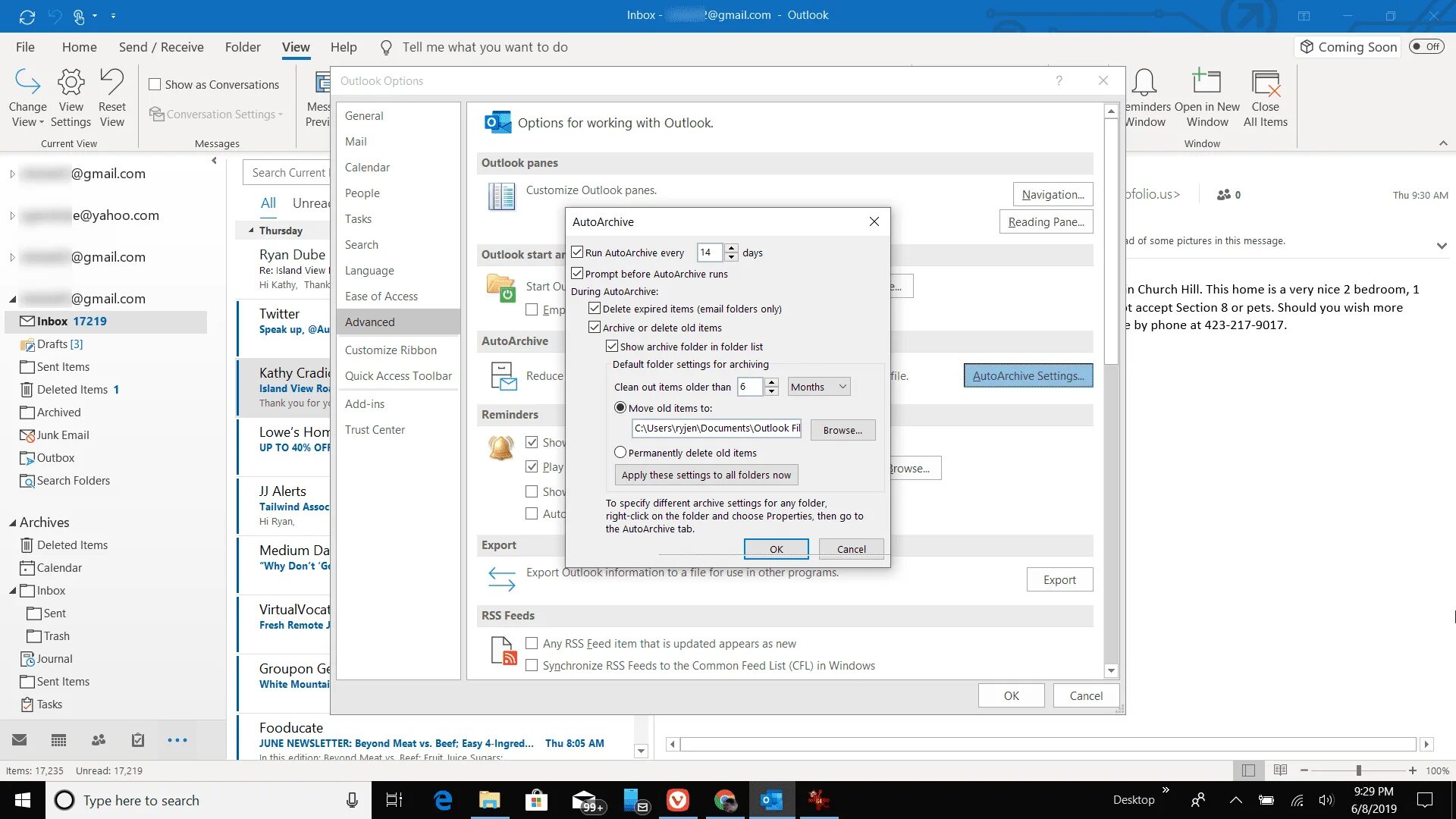Collapse the Archives folder group

pyautogui.click(x=12, y=522)
